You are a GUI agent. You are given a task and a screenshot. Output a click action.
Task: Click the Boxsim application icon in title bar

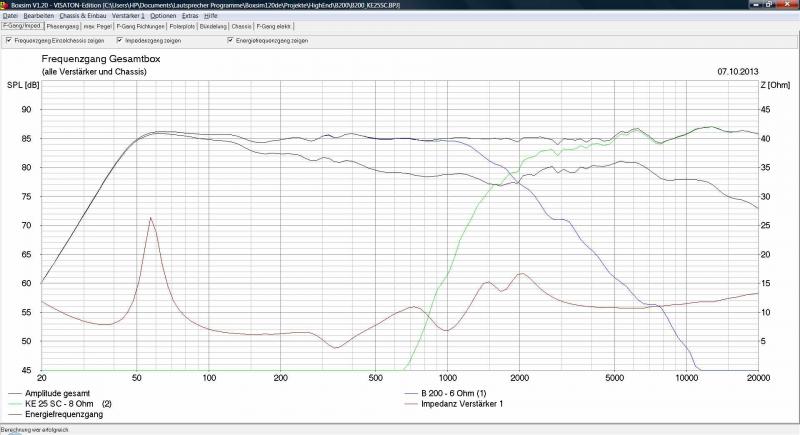pos(5,5)
